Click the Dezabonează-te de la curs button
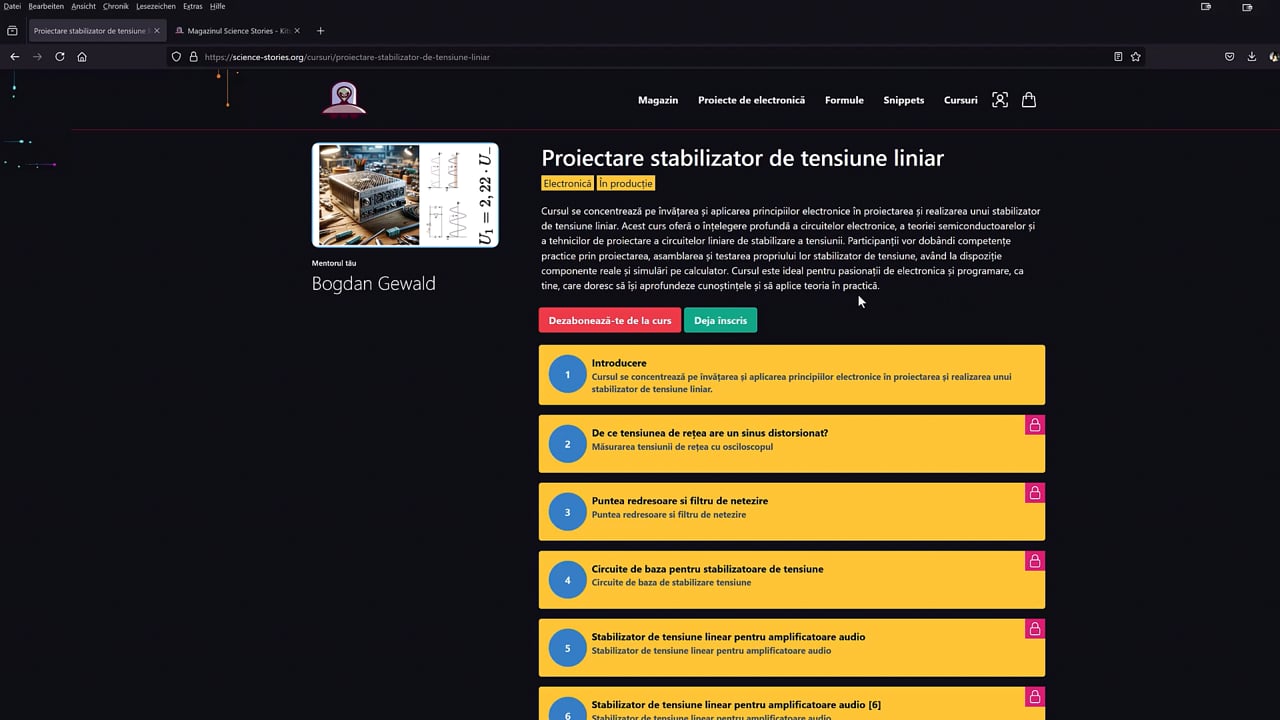 pos(610,320)
